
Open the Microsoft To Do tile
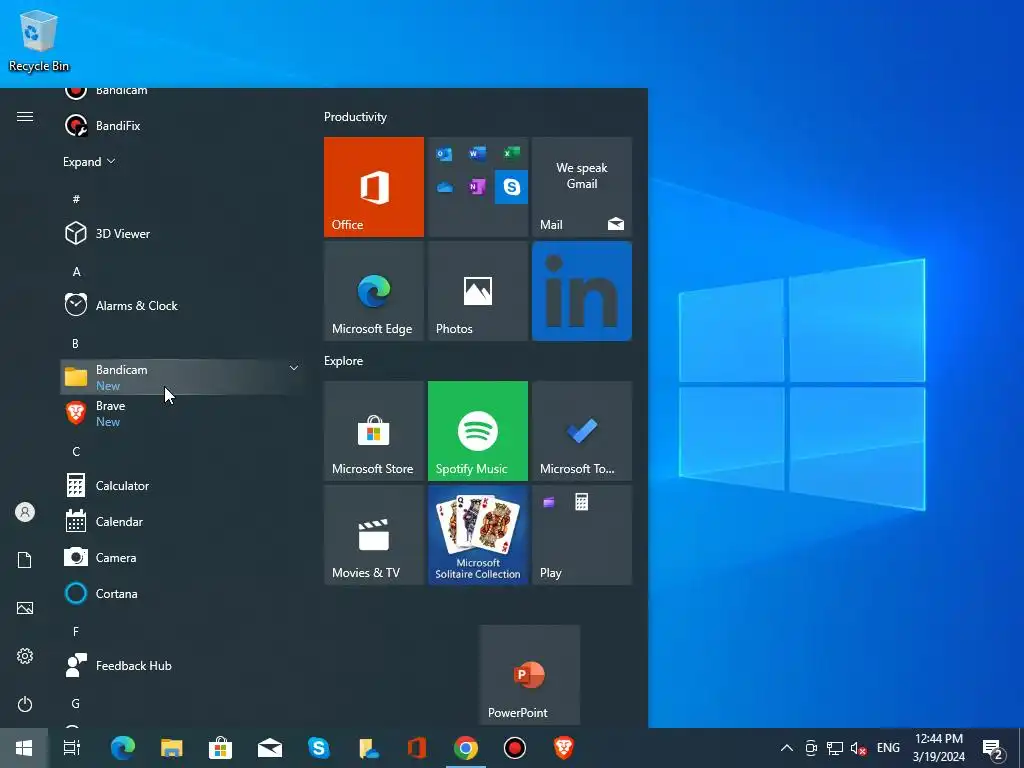[582, 431]
